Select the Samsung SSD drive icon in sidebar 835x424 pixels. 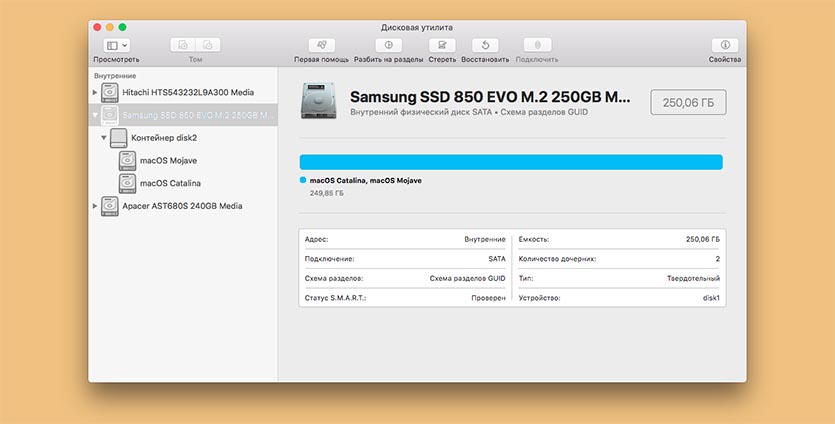[110, 115]
